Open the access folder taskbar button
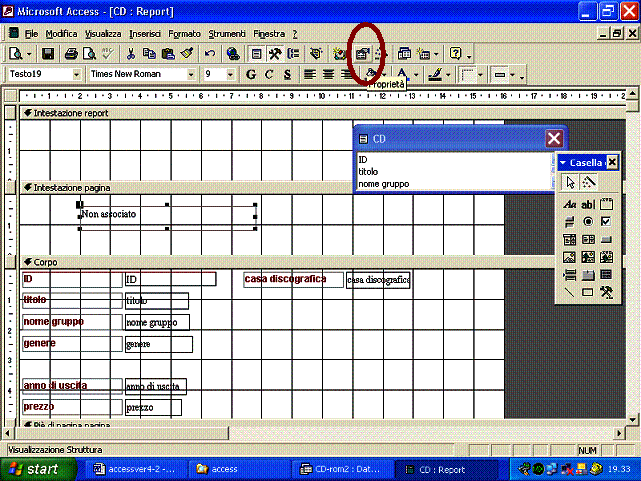The height and width of the screenshot is (481, 641). (239, 469)
